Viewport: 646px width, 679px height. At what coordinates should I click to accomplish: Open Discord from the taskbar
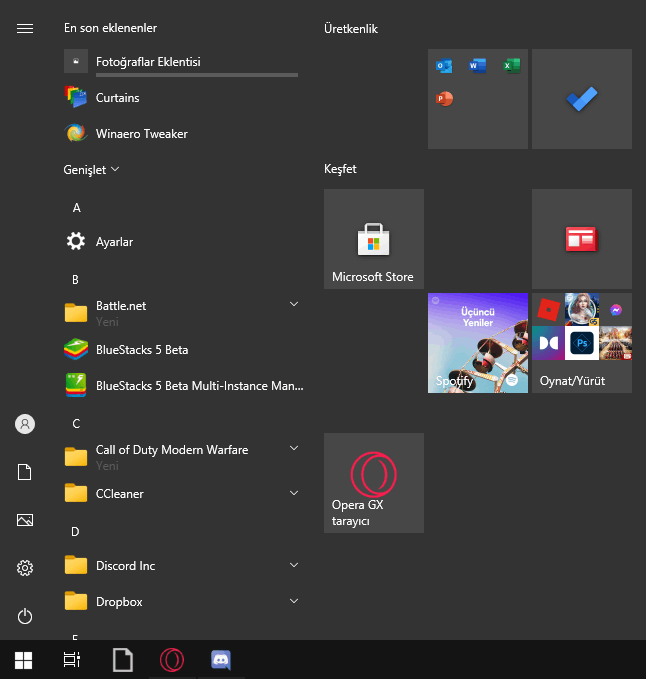221,660
